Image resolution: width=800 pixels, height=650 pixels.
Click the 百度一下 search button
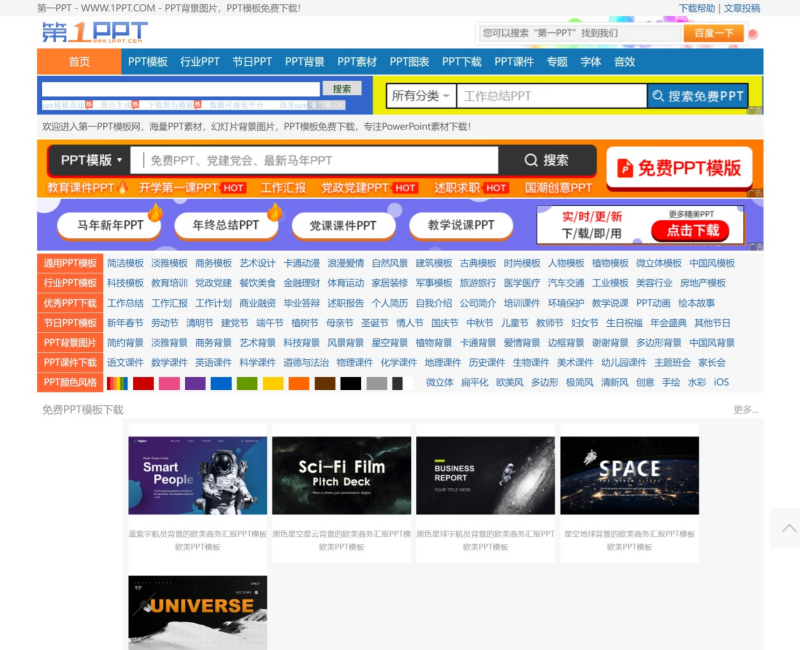click(714, 33)
